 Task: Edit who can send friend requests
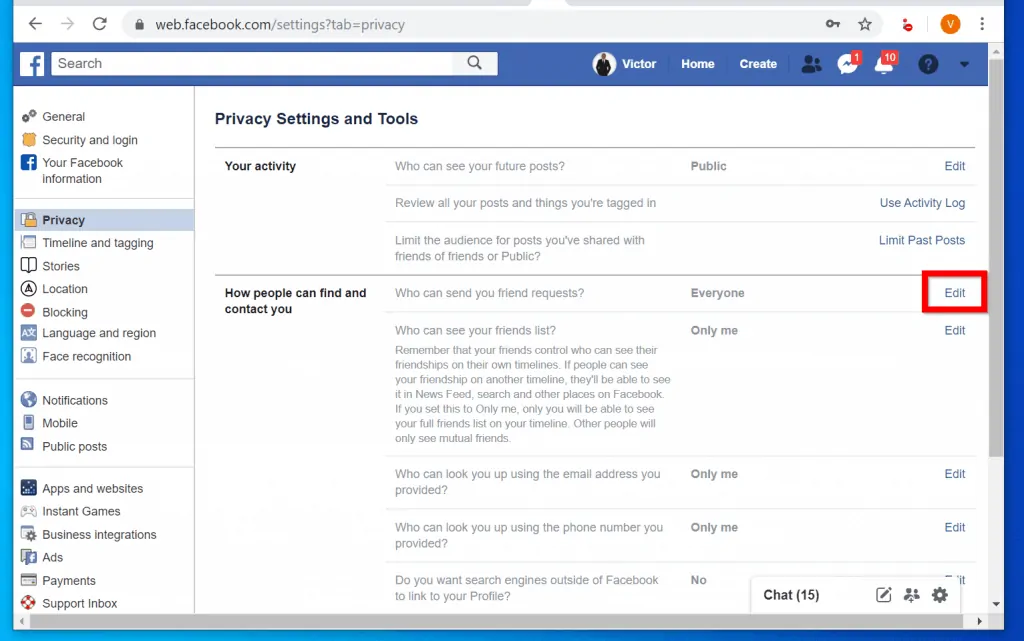coord(954,293)
